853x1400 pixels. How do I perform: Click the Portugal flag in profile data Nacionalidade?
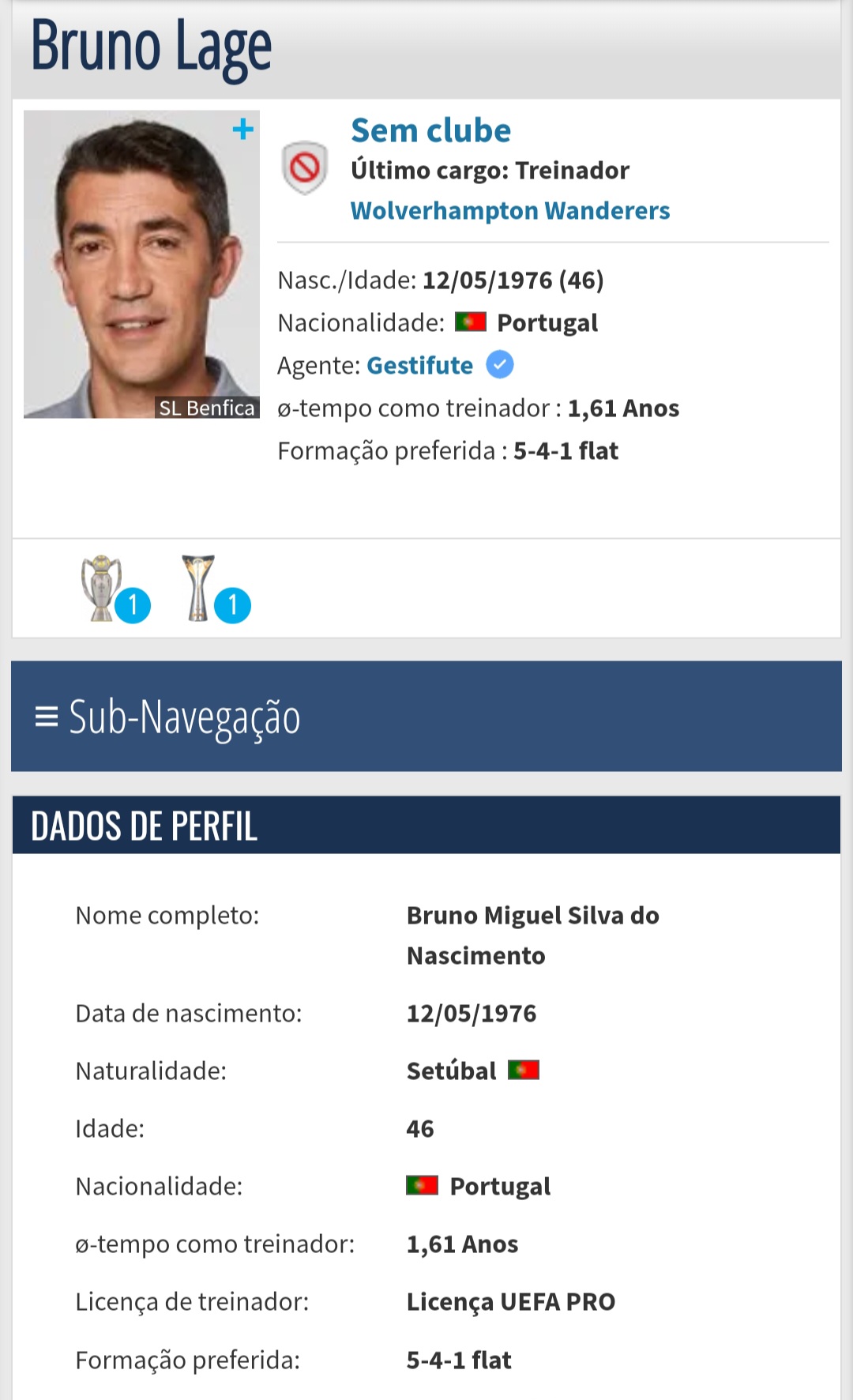coord(422,1186)
